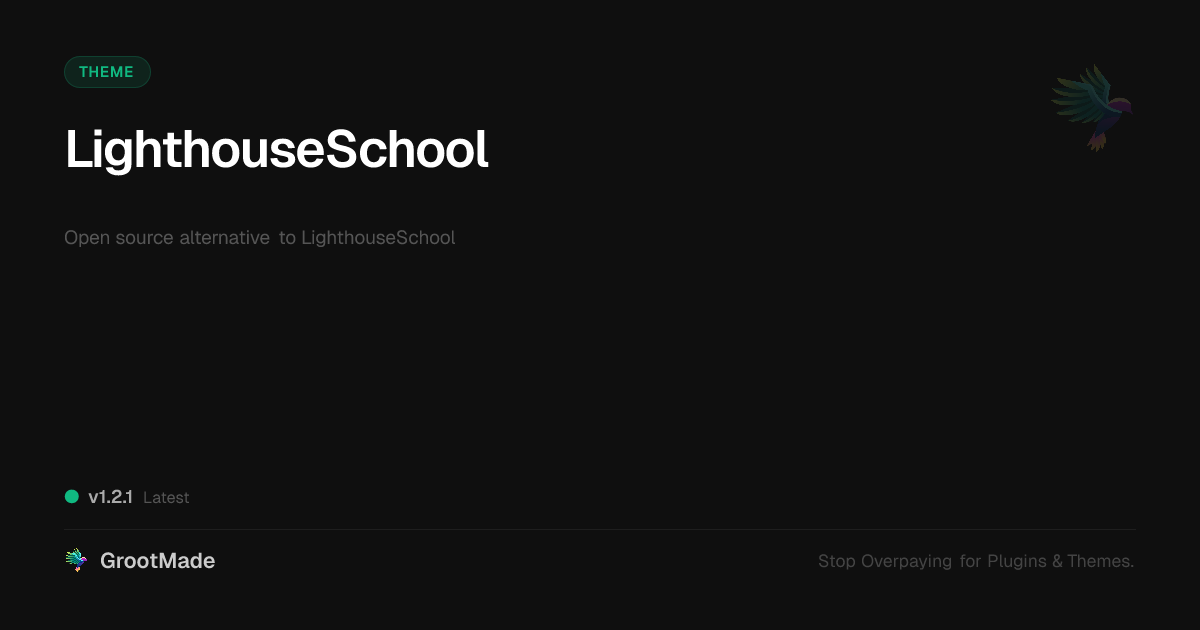Viewport: 1200px width, 630px height.
Task: Click the green THEME badge
Action: pos(107,72)
